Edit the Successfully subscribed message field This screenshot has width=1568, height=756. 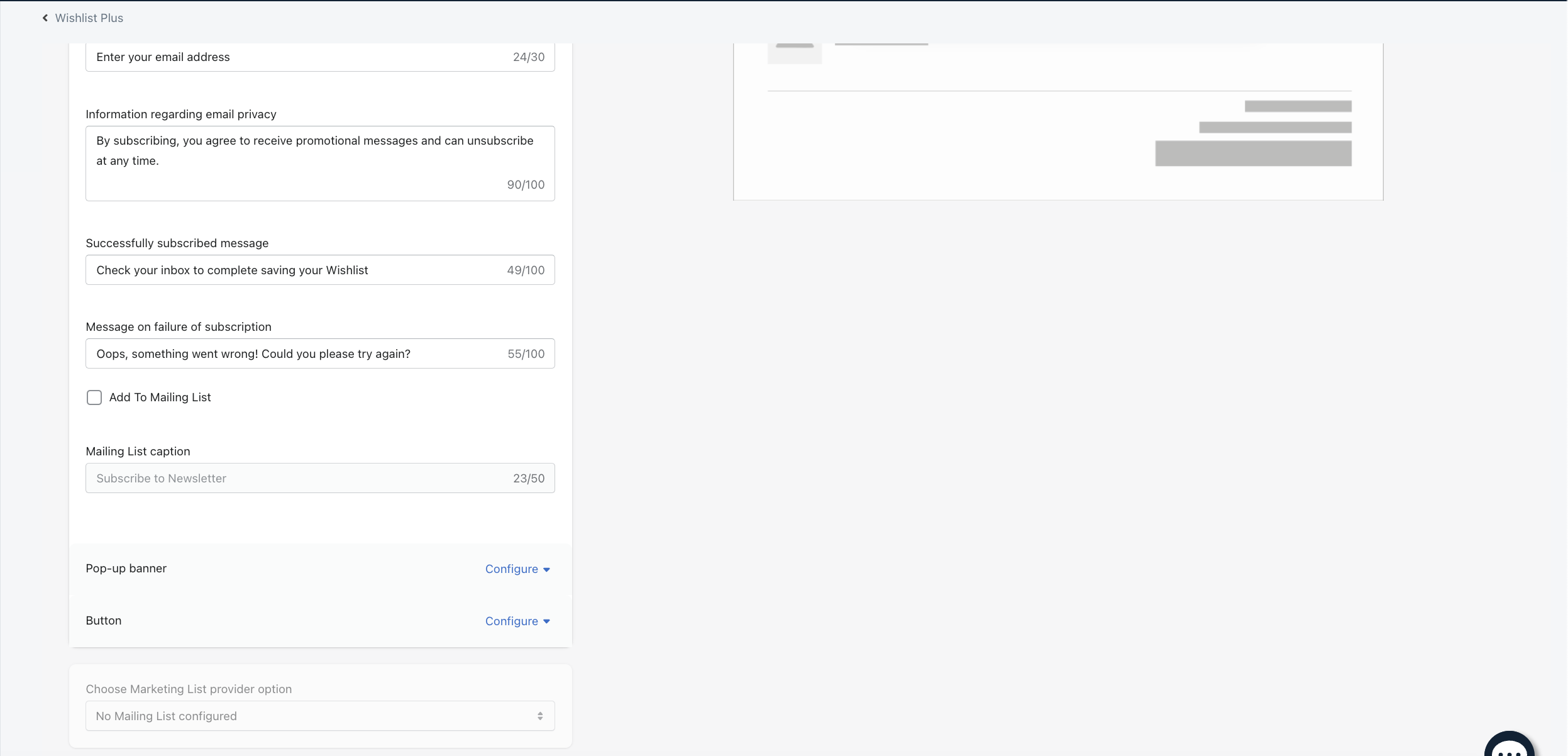point(295,270)
